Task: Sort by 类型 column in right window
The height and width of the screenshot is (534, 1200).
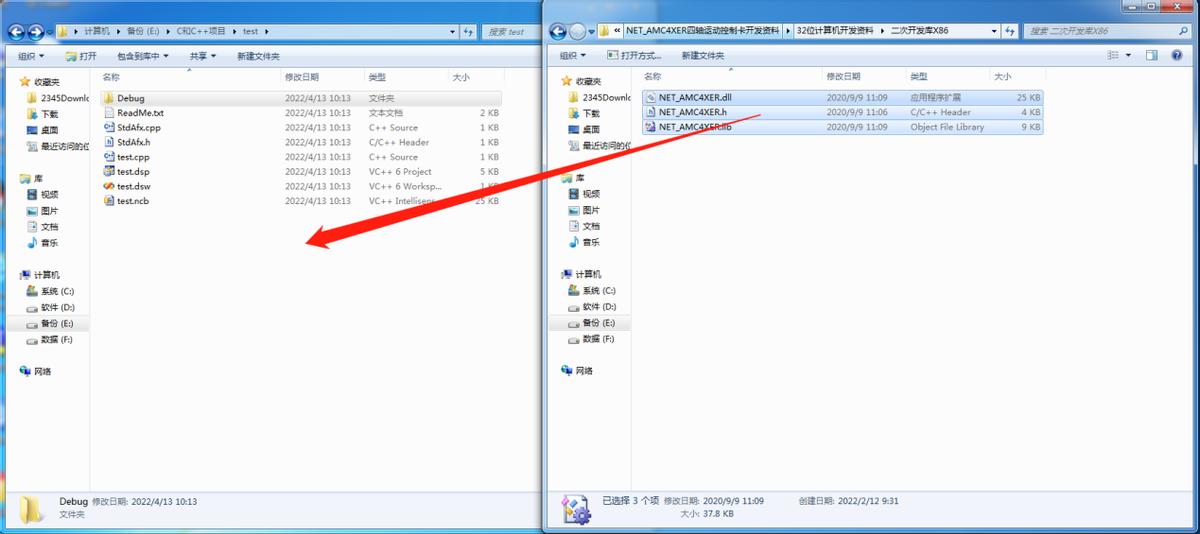Action: 918,76
